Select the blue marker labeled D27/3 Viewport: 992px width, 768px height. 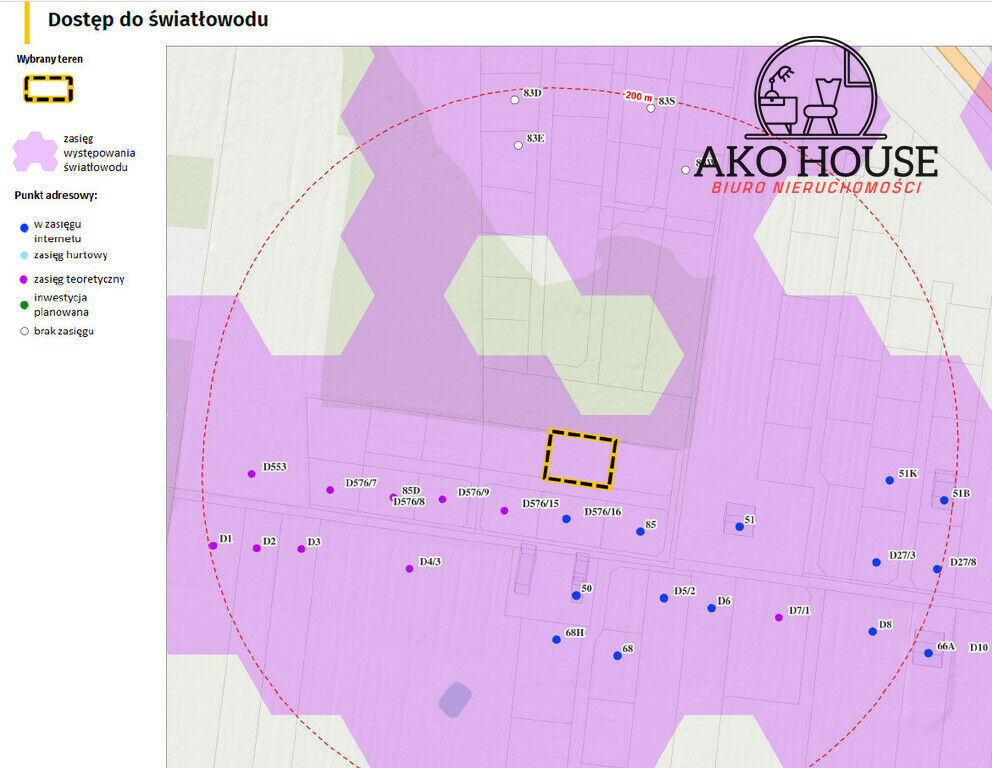click(x=876, y=562)
